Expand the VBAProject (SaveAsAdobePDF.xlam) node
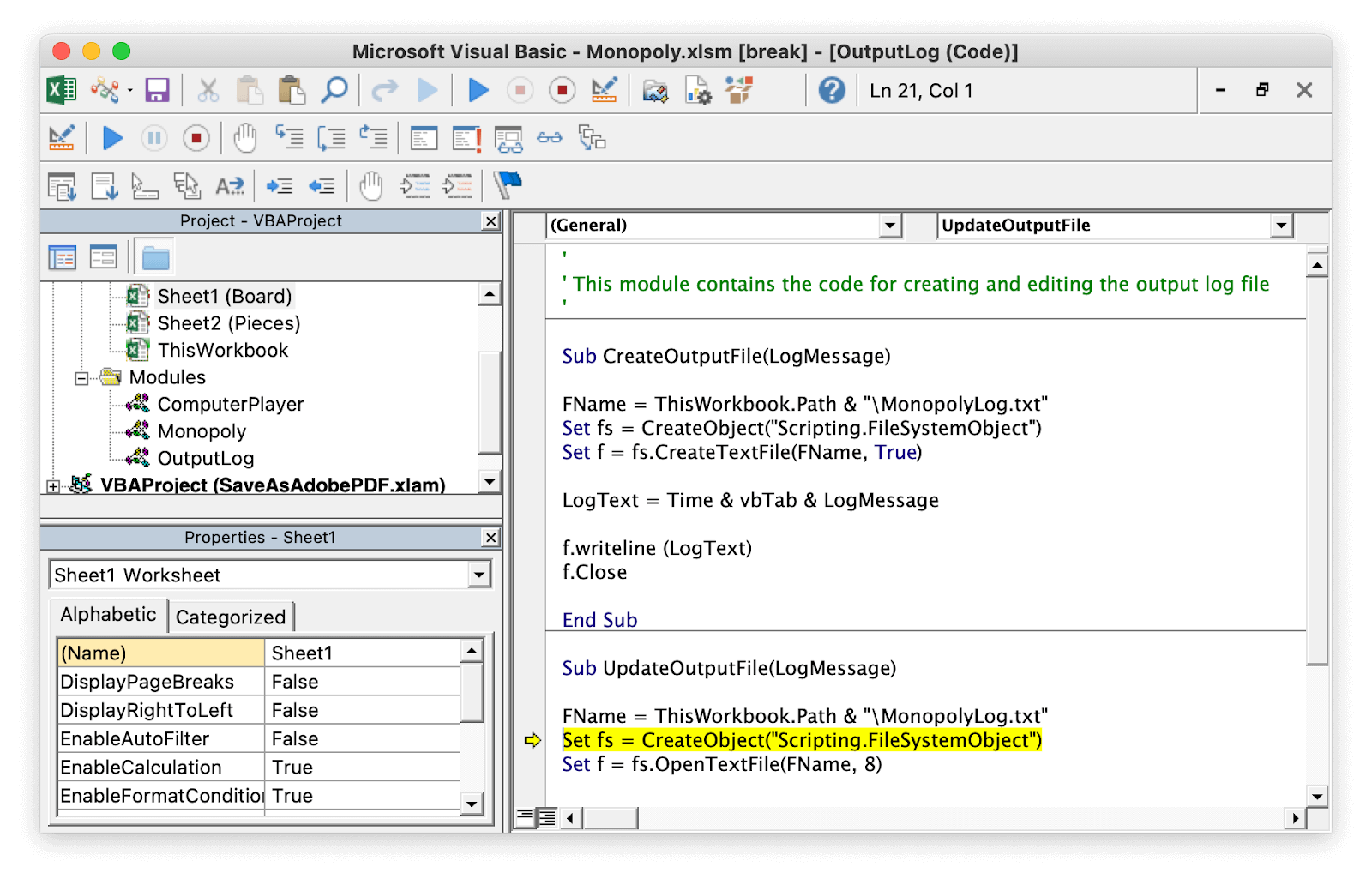1372x879 pixels. (x=53, y=486)
